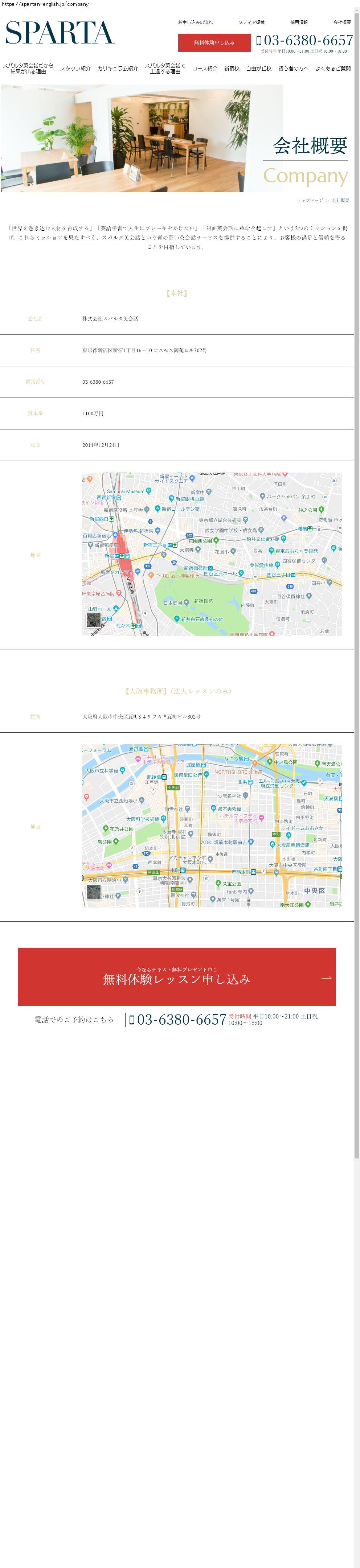The width and height of the screenshot is (360, 1568).
Task: Click Samurai Museum marker on Shinjuku map
Action: point(148,491)
